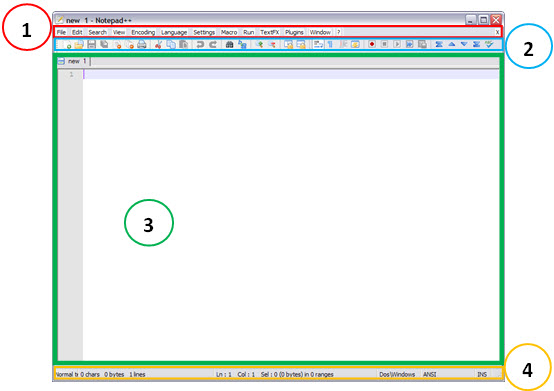Click the New file toolbar icon
The height and width of the screenshot is (391, 554).
[66, 45]
